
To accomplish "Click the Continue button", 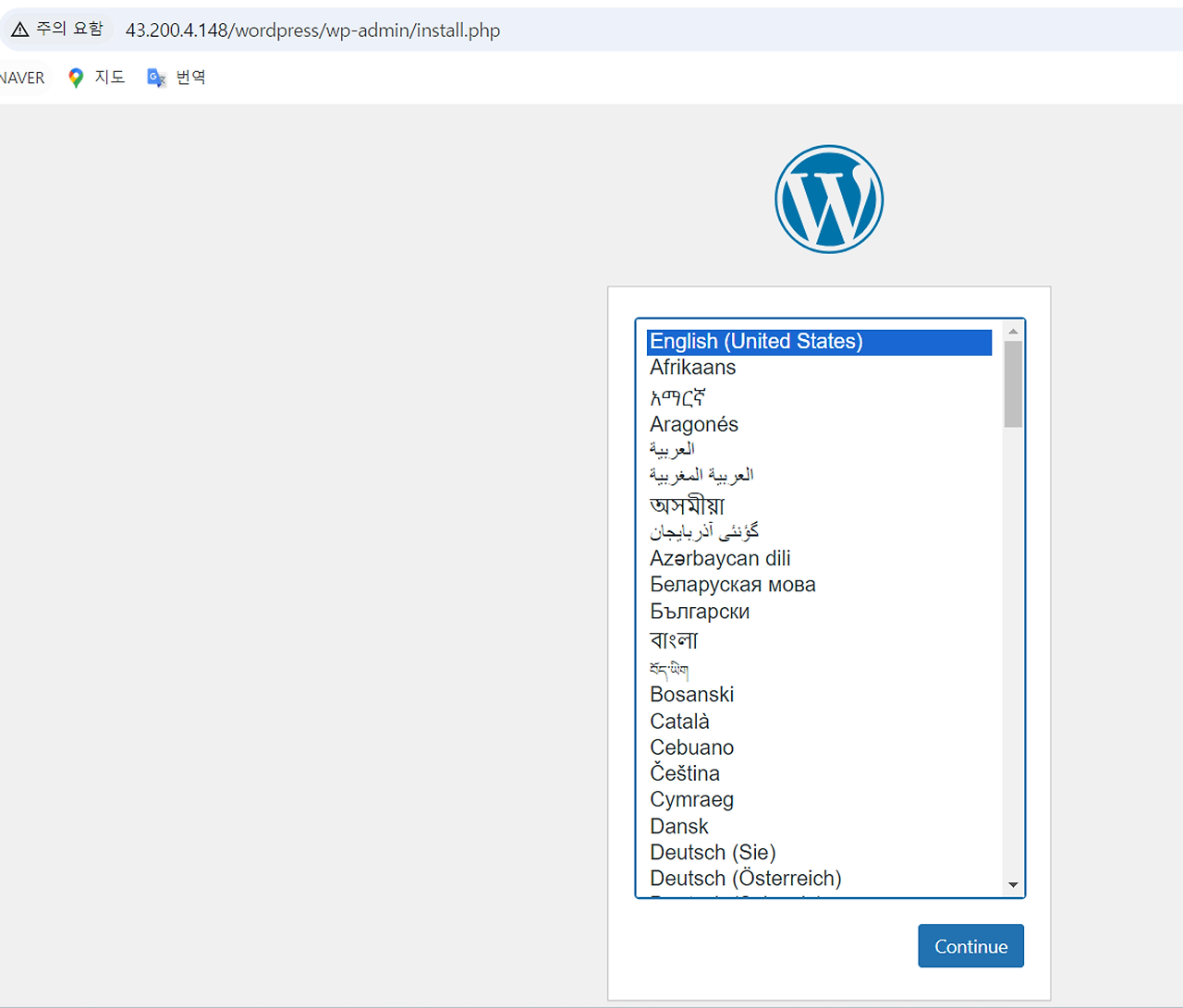I will point(970,946).
